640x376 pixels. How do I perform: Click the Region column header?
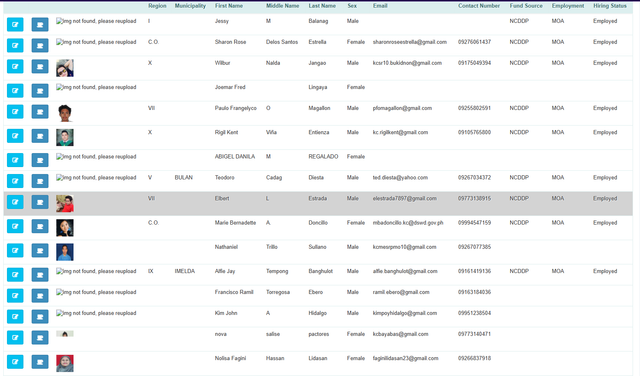tap(157, 6)
